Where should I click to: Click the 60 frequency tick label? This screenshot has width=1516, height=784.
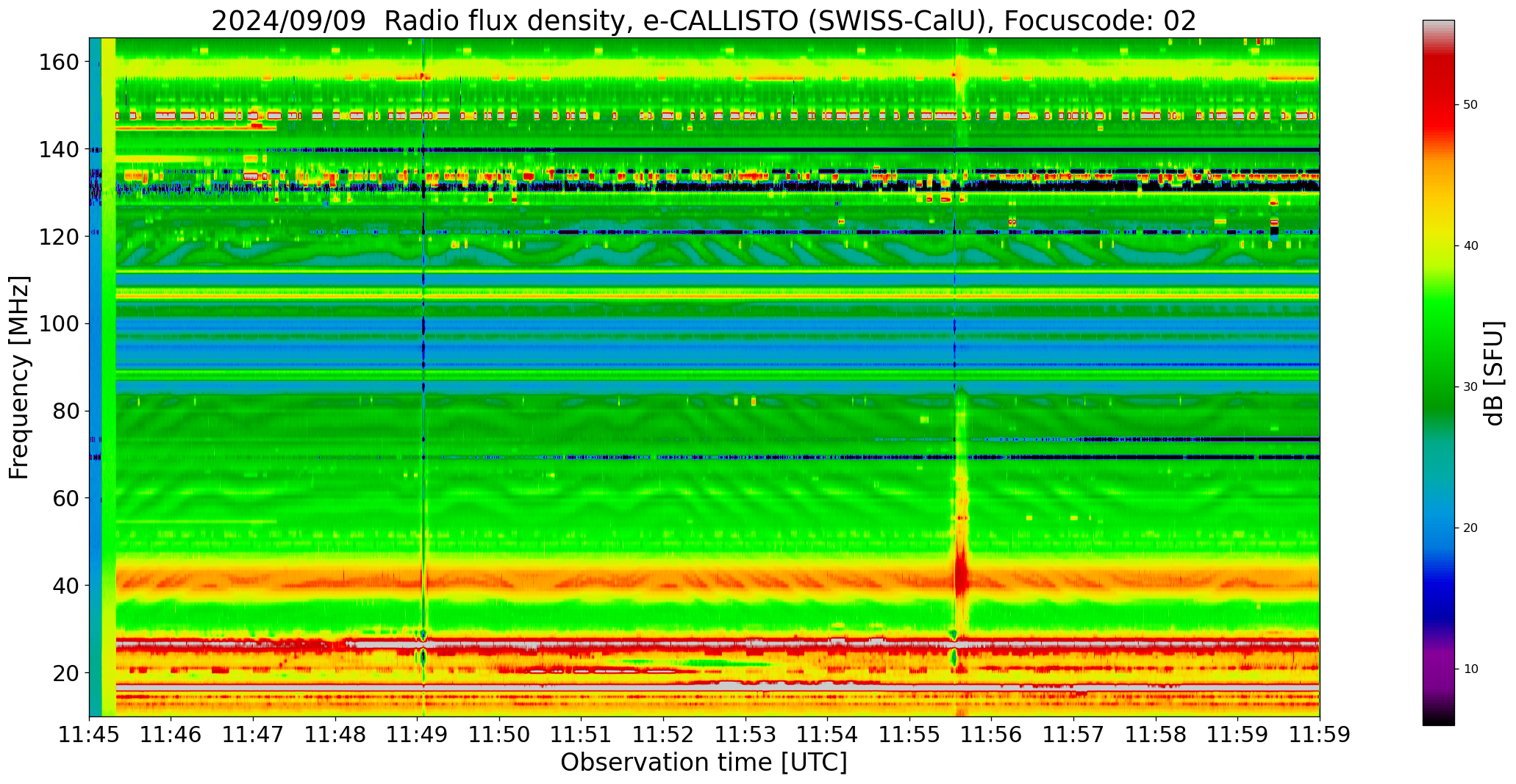tap(66, 498)
